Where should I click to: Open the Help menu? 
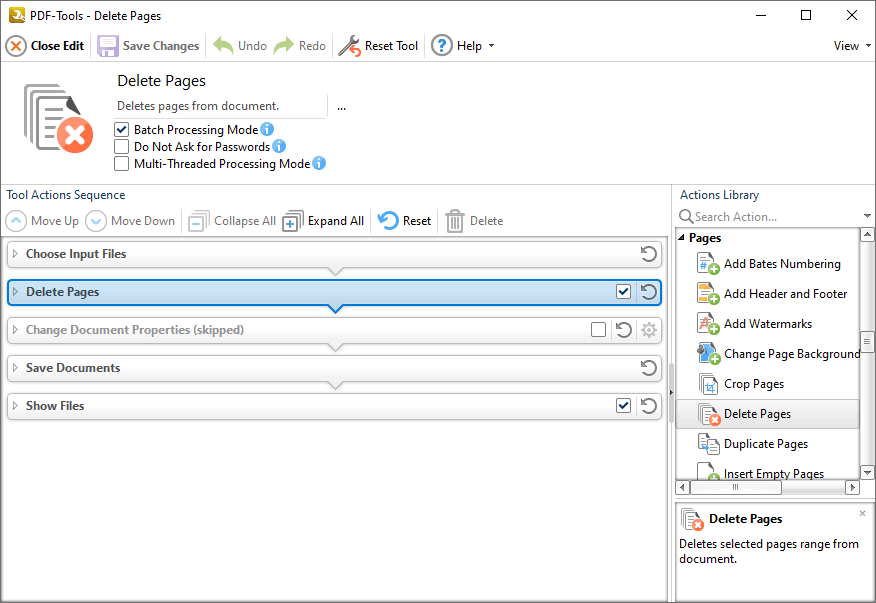click(x=463, y=46)
